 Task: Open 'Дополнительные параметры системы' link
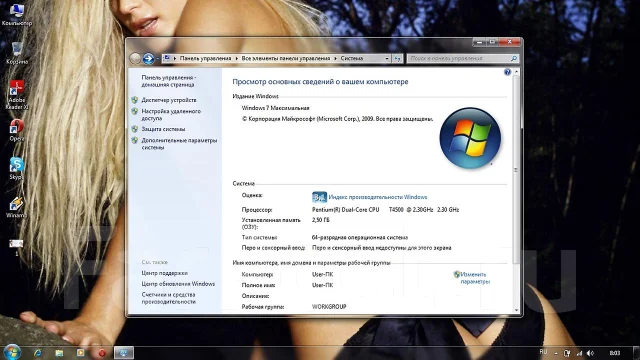(179, 144)
